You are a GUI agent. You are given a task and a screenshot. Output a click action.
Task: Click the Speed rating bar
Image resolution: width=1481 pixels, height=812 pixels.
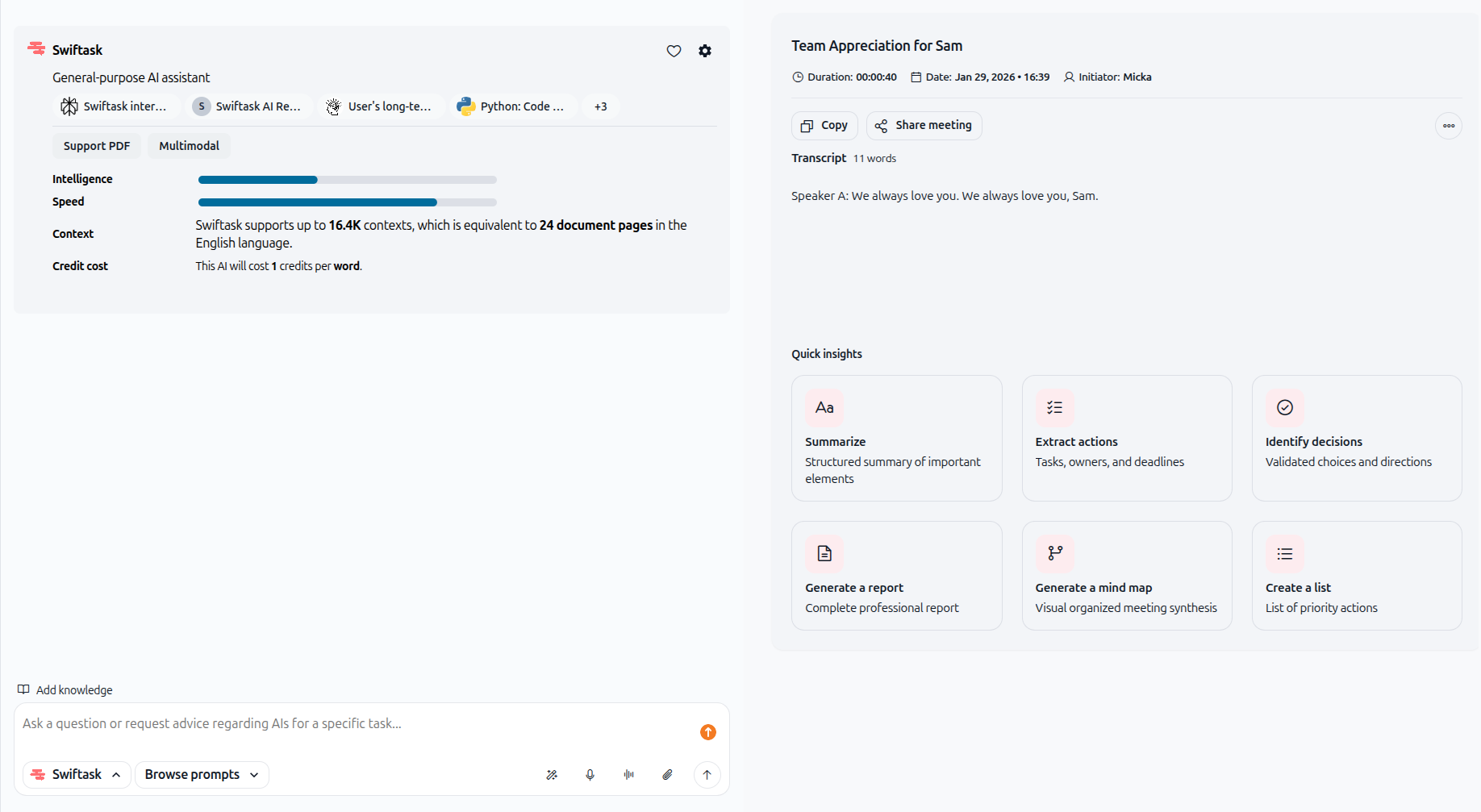[348, 202]
